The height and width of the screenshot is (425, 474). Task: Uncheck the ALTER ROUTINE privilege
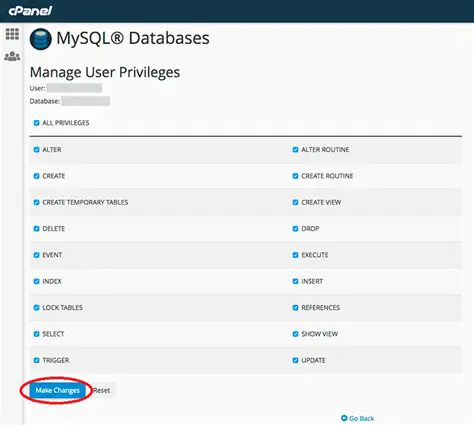click(x=295, y=150)
